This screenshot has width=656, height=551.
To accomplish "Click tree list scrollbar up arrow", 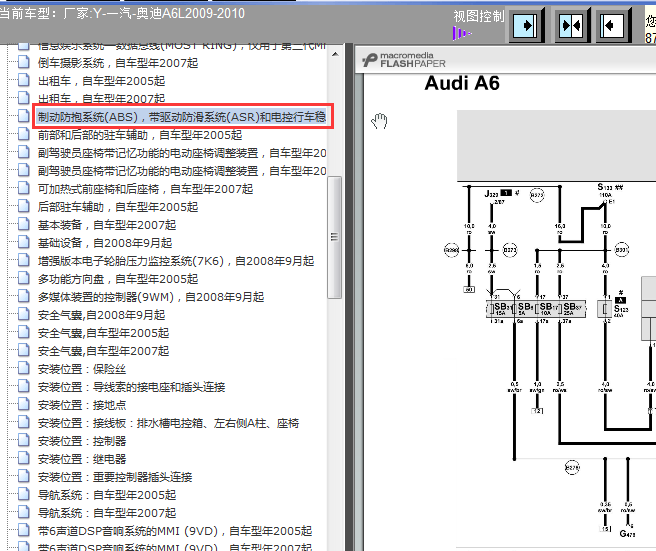I will coord(335,54).
